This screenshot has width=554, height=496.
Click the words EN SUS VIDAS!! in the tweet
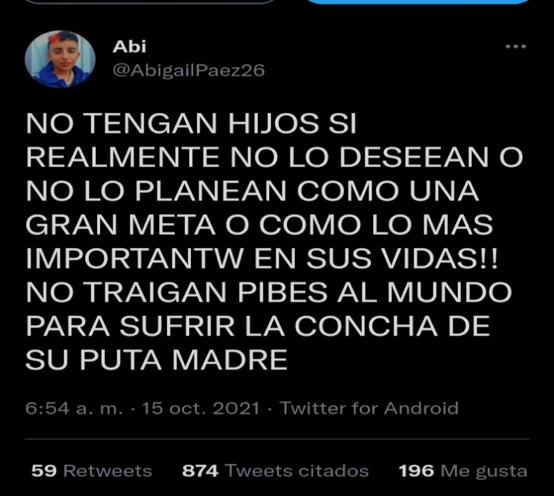pyautogui.click(x=376, y=259)
